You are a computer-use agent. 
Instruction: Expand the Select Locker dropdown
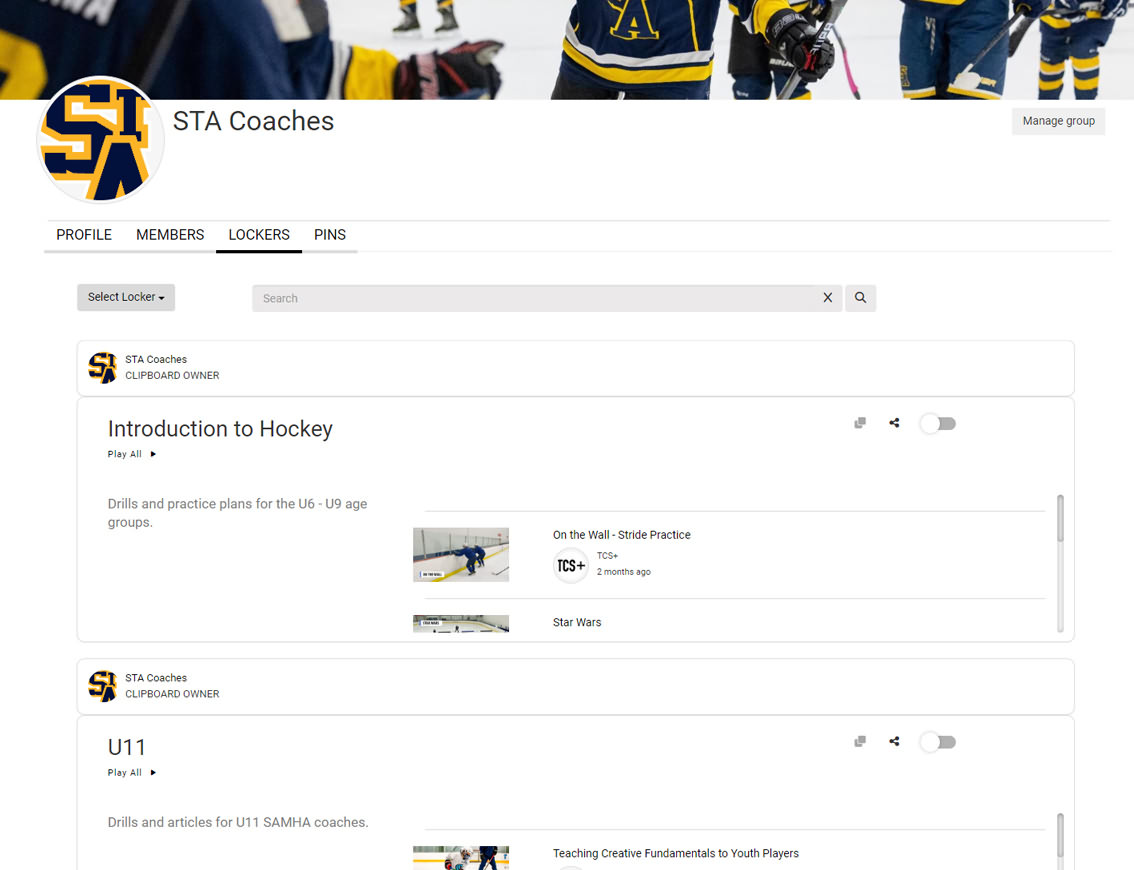(x=126, y=297)
